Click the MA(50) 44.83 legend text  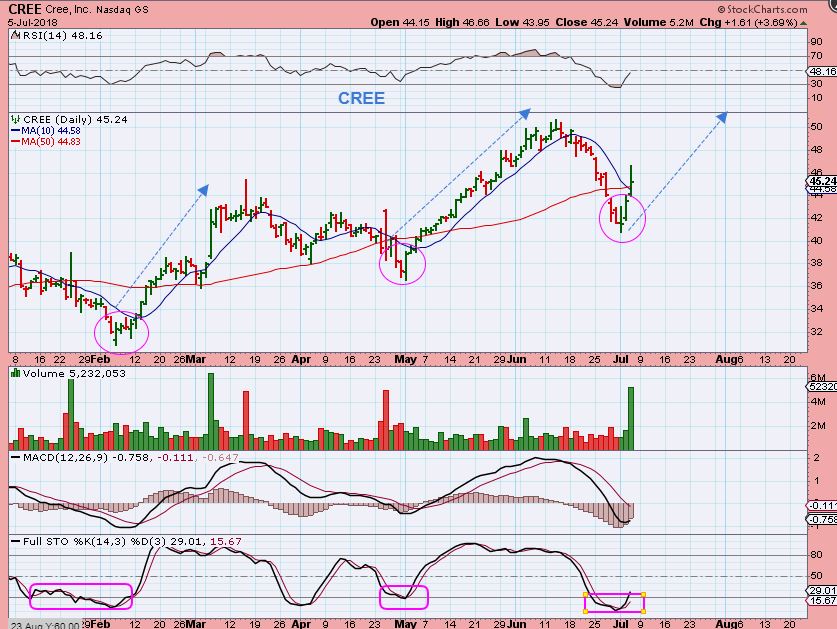(51, 141)
